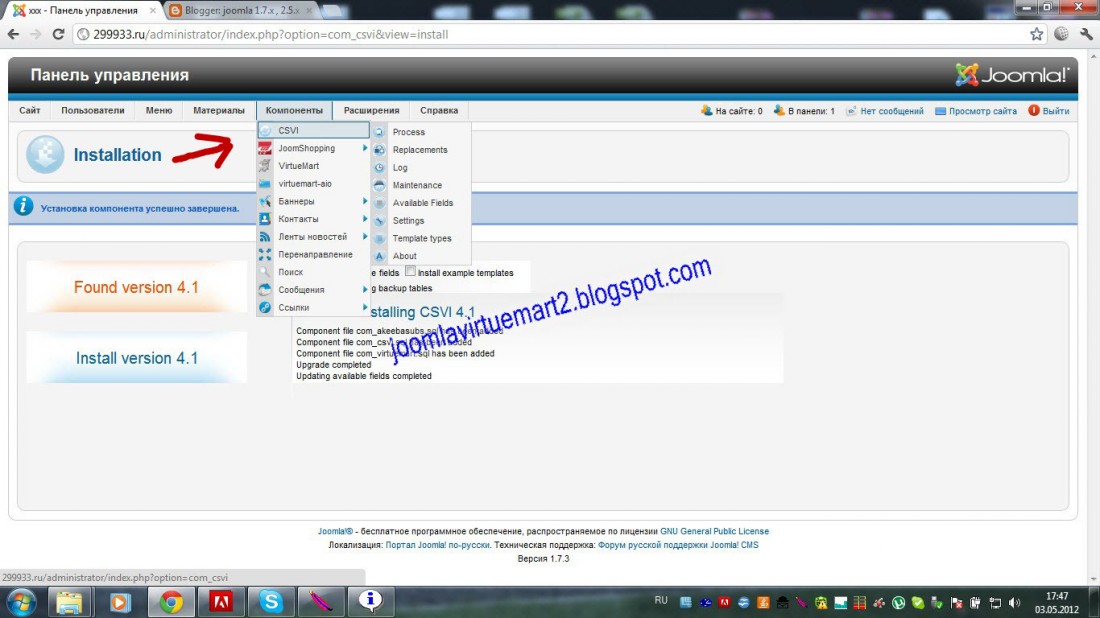This screenshot has height=618, width=1100.
Task: Click the Template types icon
Action: 380,239
